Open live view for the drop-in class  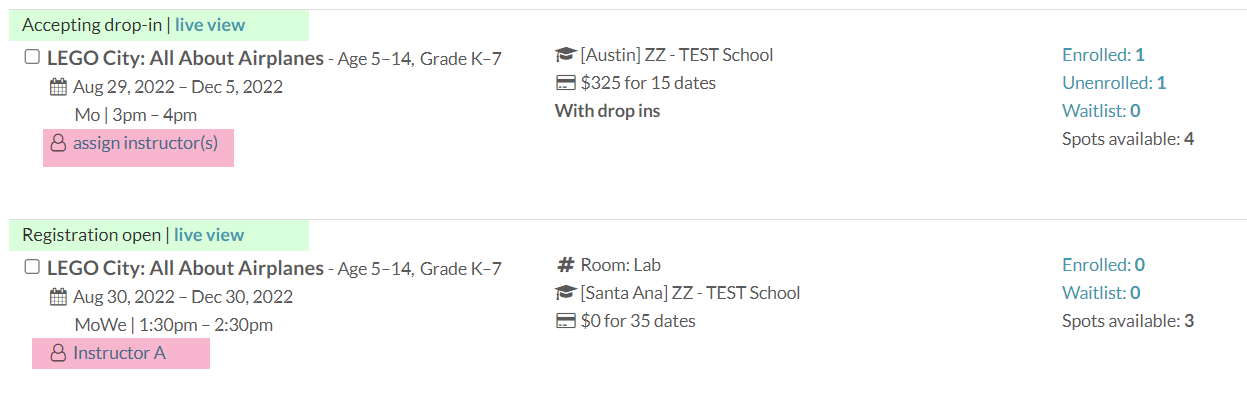(x=210, y=25)
